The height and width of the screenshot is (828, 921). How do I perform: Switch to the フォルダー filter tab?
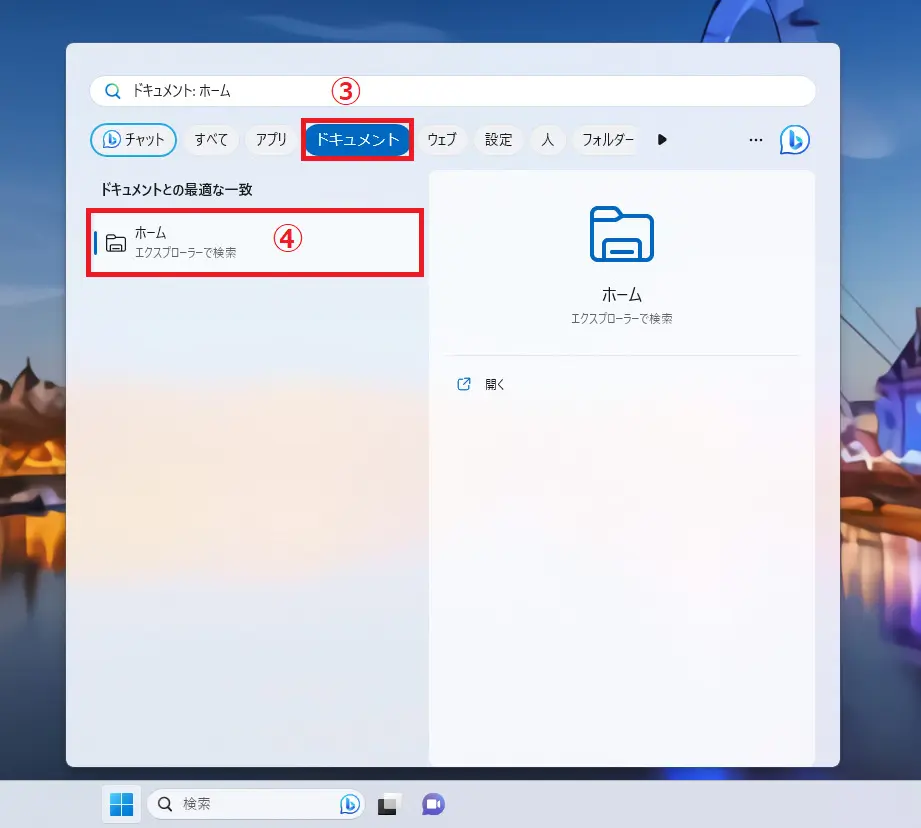tap(608, 140)
